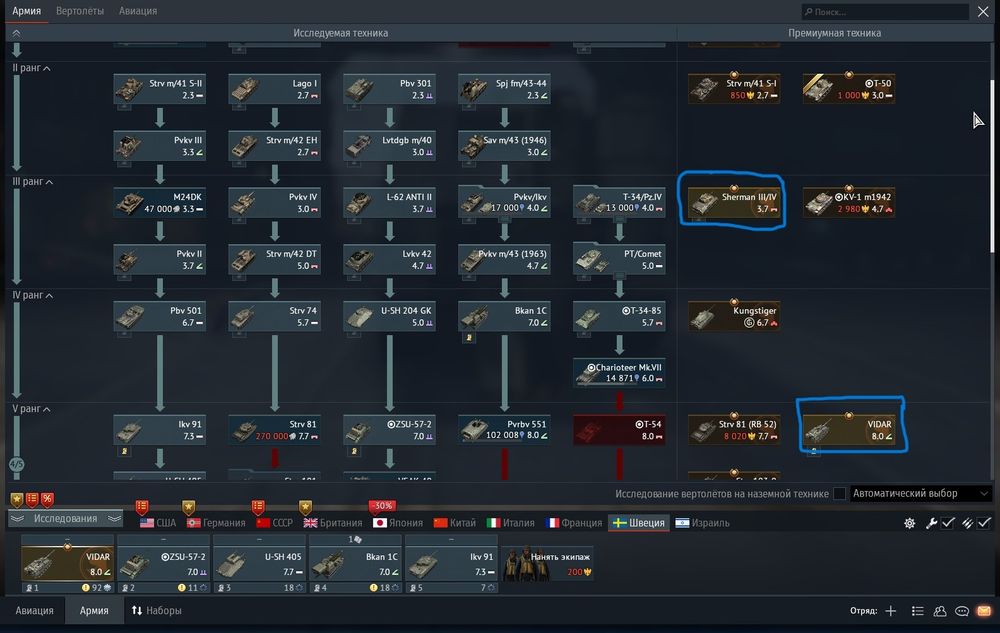Switch to the Вертолёты tab
1000x633 pixels.
(x=80, y=11)
